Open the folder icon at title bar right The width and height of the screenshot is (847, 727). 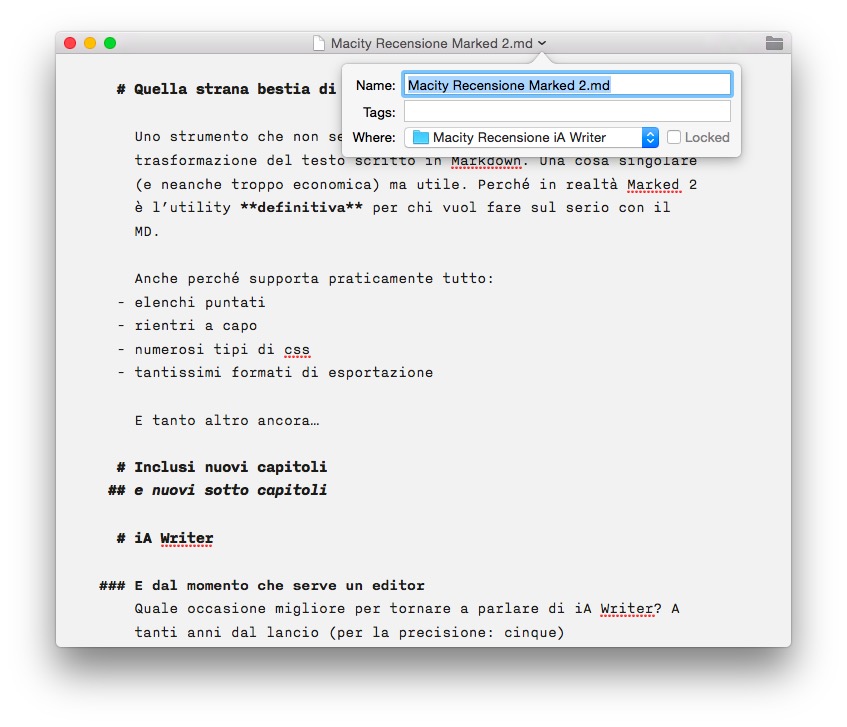tap(774, 43)
